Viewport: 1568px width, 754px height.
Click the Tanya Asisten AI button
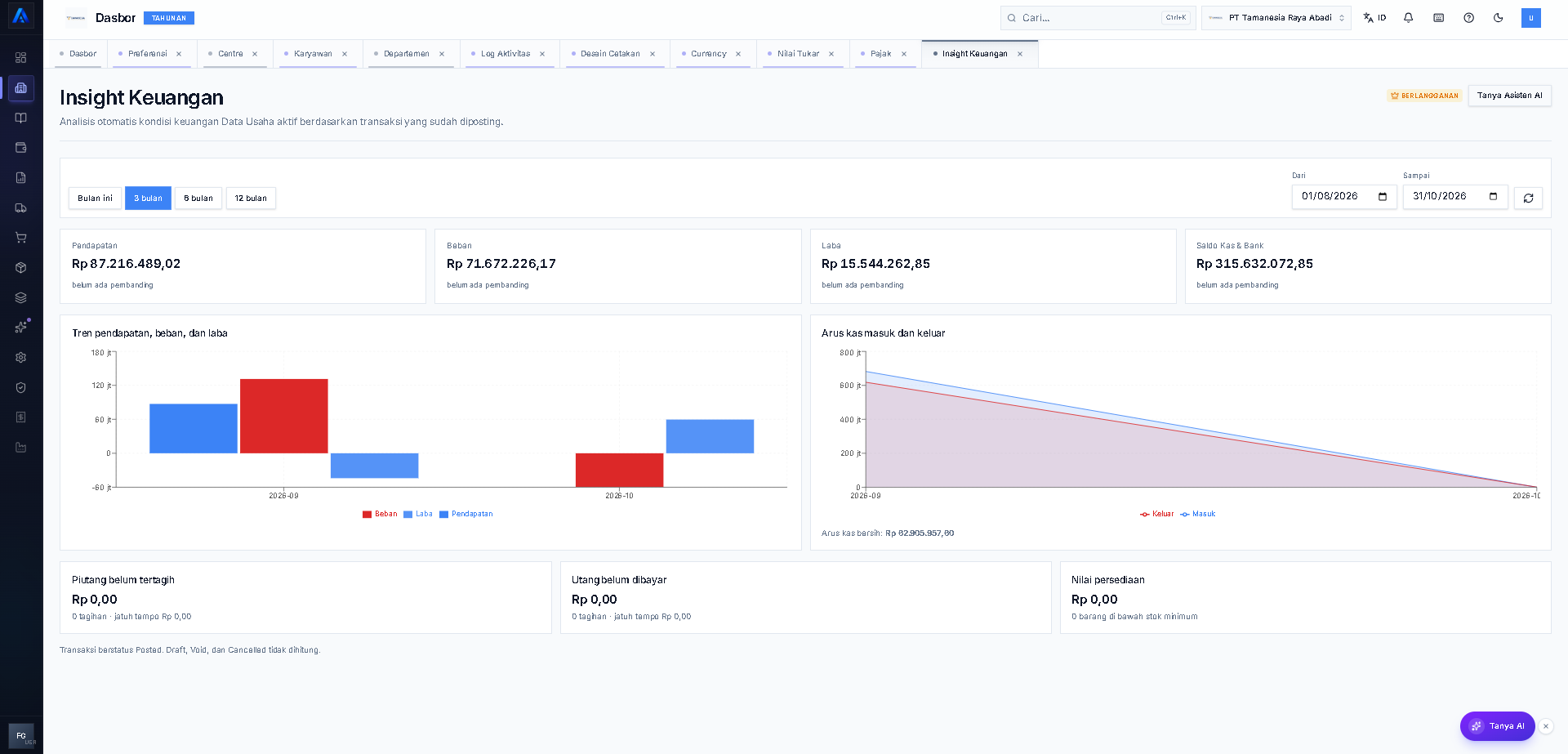(1509, 96)
